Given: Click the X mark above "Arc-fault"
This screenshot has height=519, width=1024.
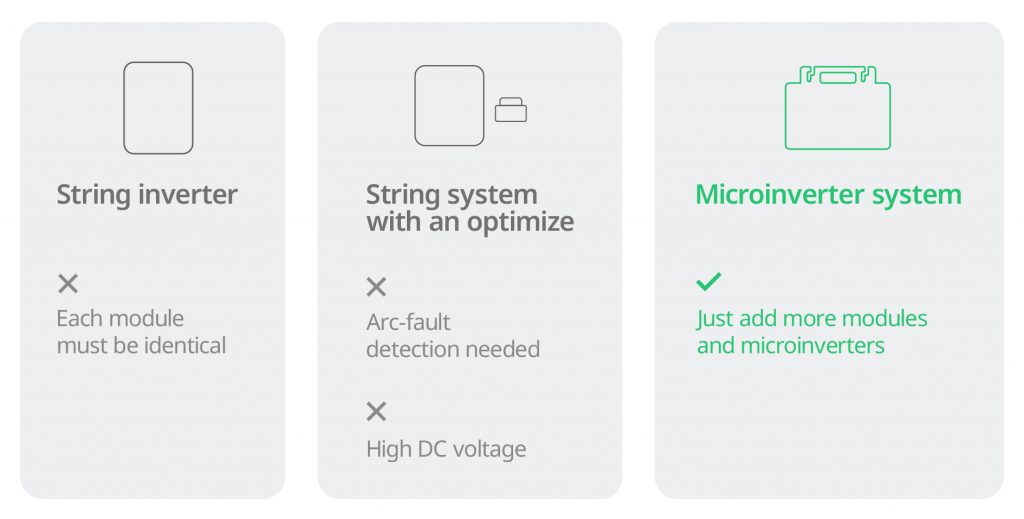Looking at the screenshot, I should (376, 288).
